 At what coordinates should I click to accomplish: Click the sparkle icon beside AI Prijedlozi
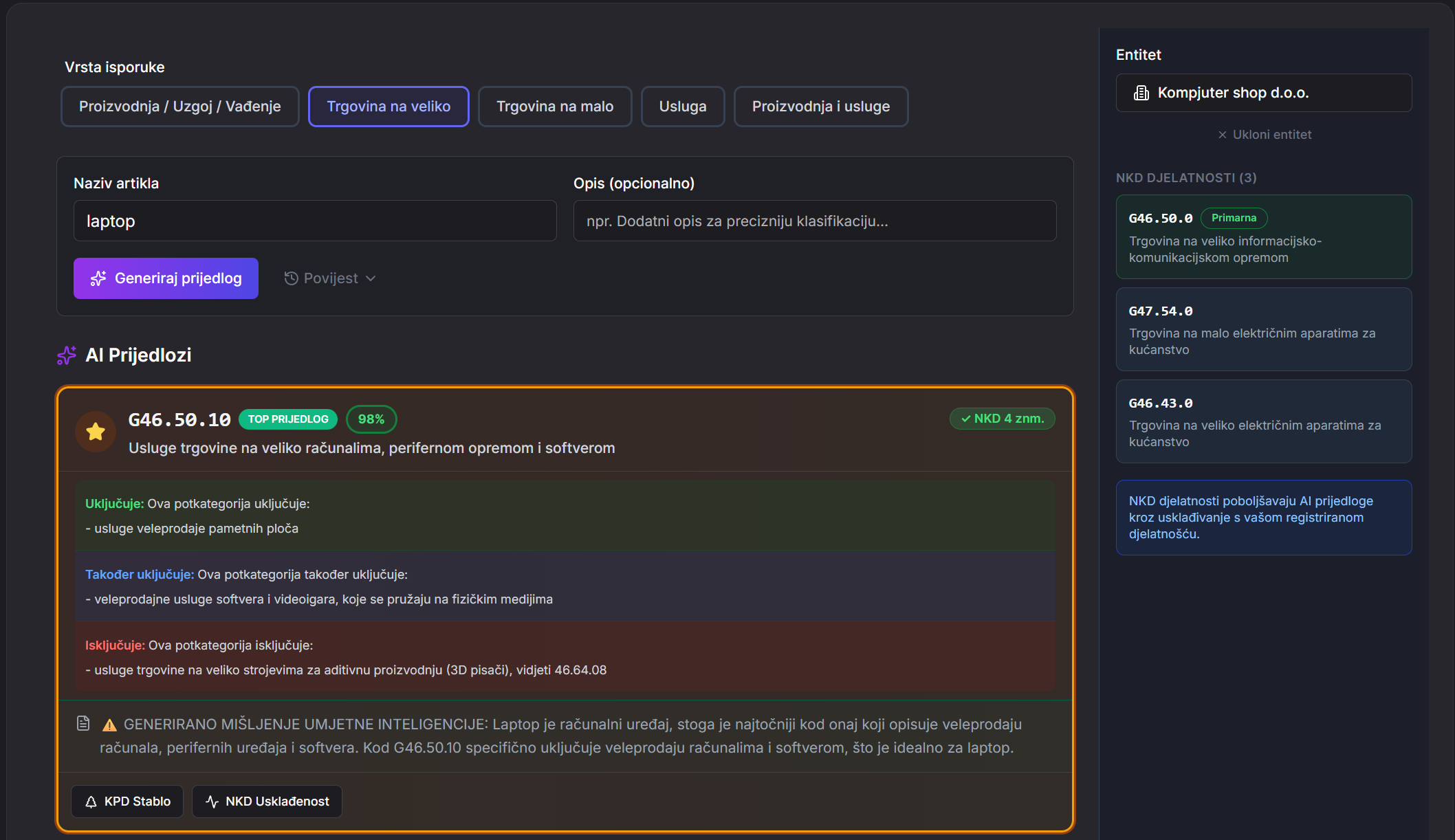point(67,355)
